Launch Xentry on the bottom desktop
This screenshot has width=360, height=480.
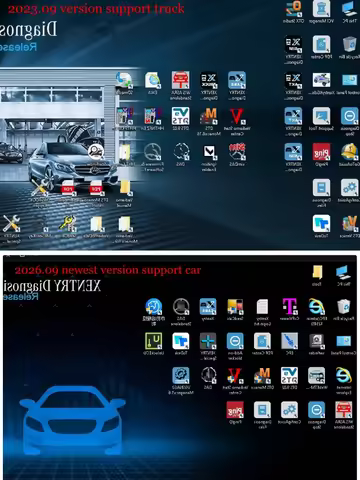point(208,307)
